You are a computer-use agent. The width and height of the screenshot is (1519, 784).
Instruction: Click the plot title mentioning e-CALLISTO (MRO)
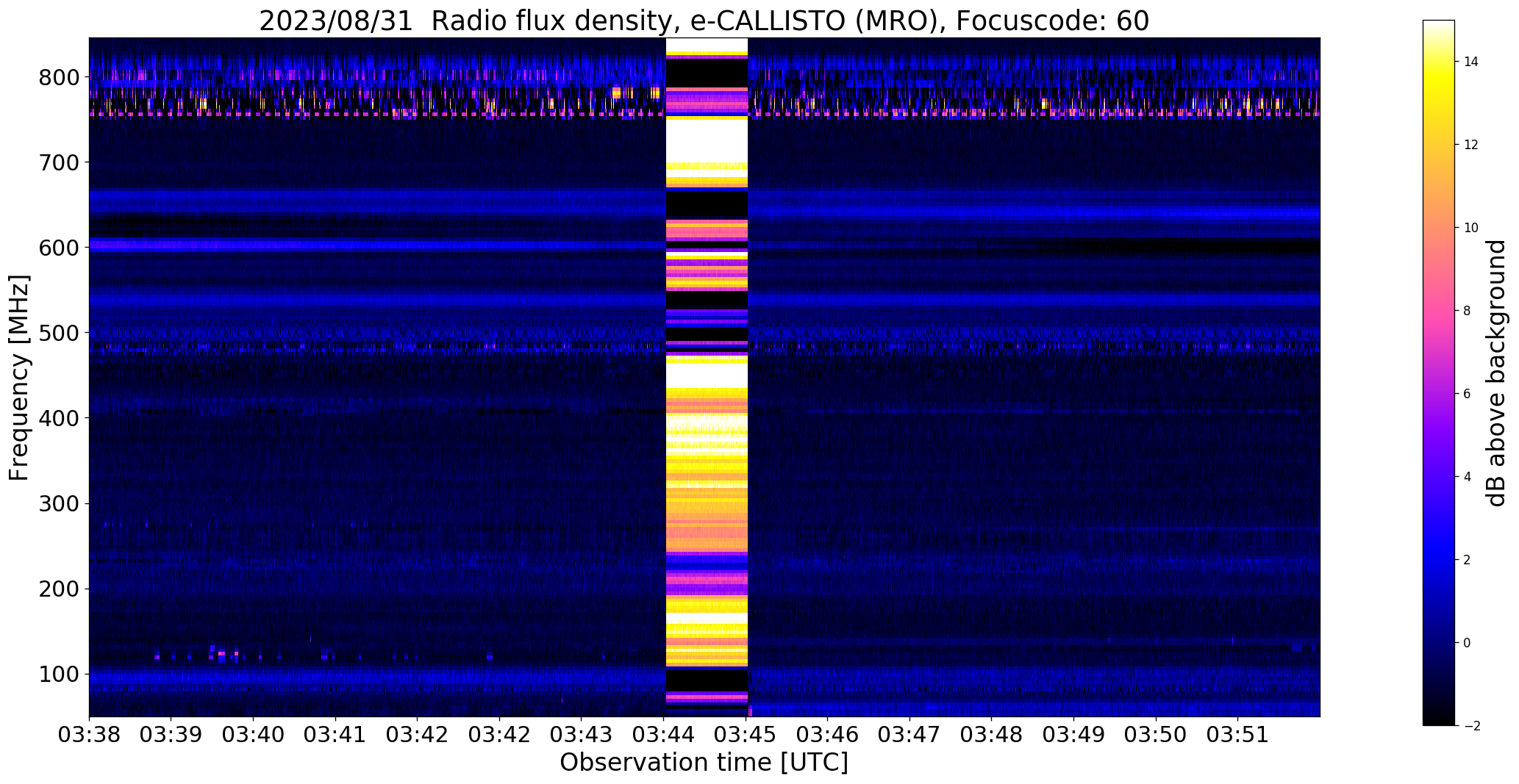704,21
